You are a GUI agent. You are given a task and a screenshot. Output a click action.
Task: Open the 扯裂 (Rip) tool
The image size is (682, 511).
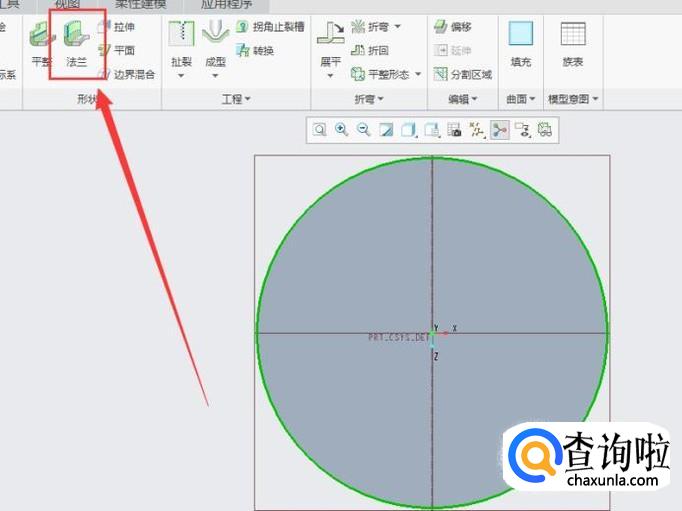[x=181, y=43]
